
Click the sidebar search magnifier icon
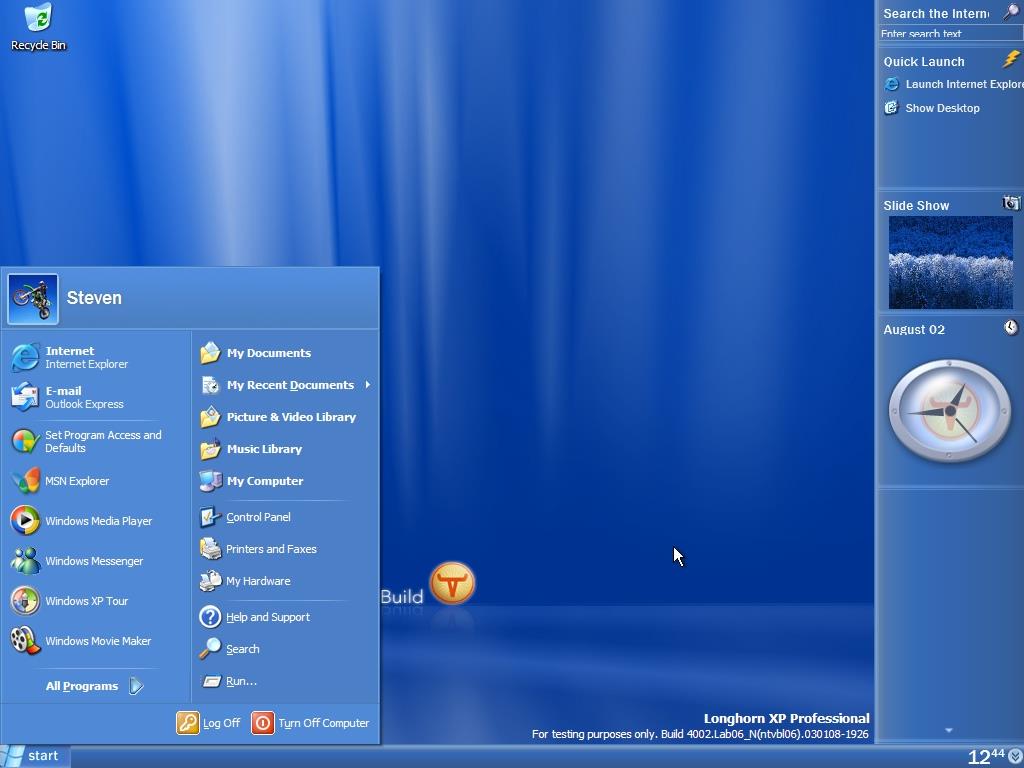pyautogui.click(x=1011, y=12)
